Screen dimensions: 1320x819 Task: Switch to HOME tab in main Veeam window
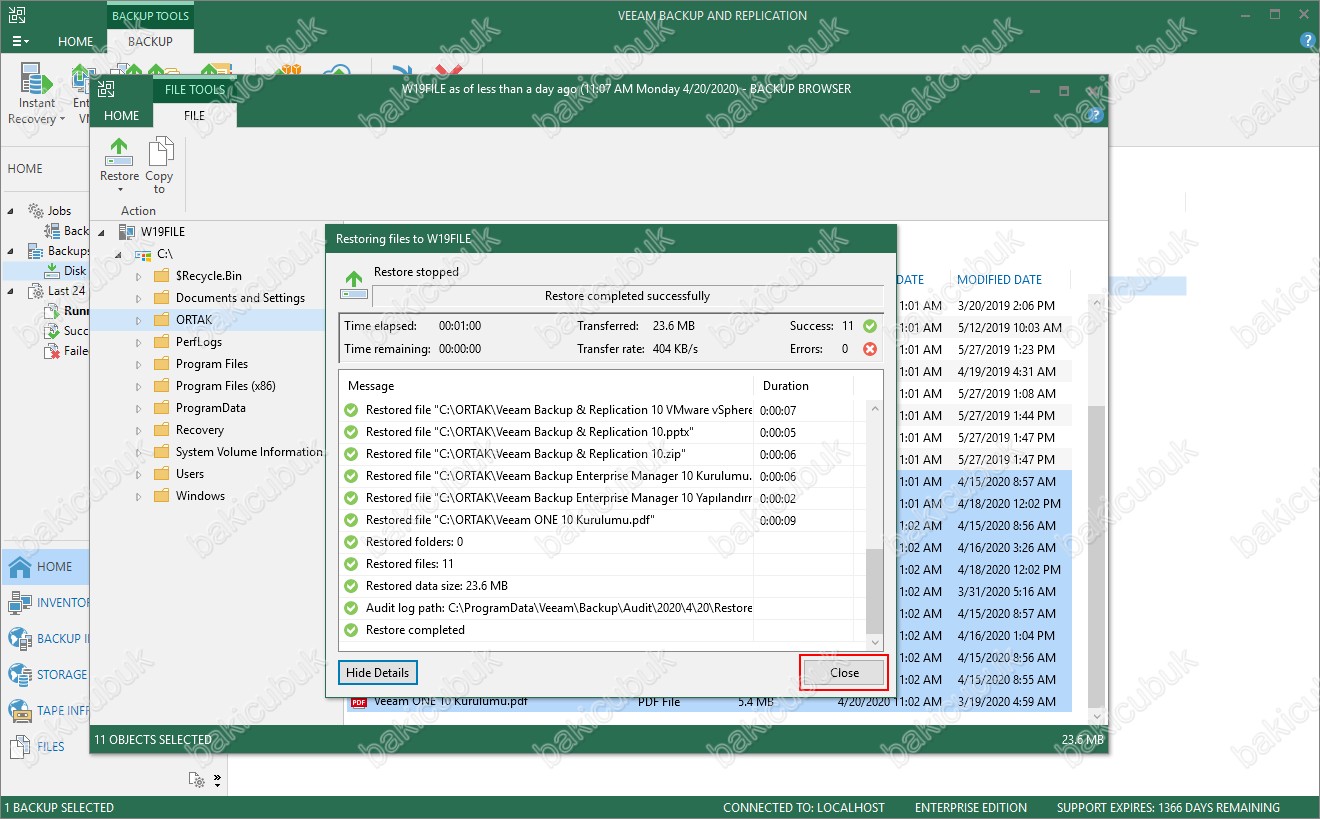(75, 42)
